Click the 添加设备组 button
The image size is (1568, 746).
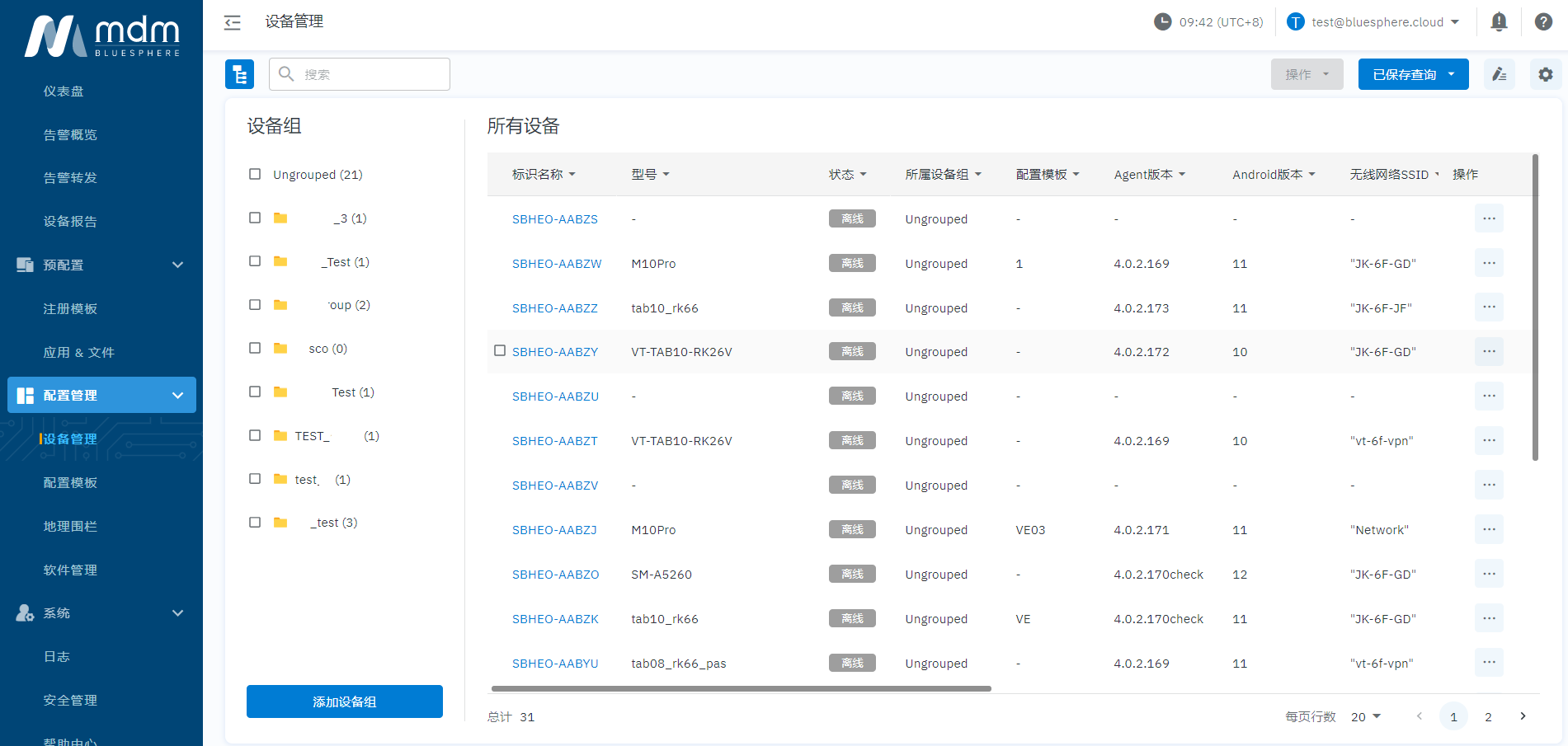click(x=344, y=701)
